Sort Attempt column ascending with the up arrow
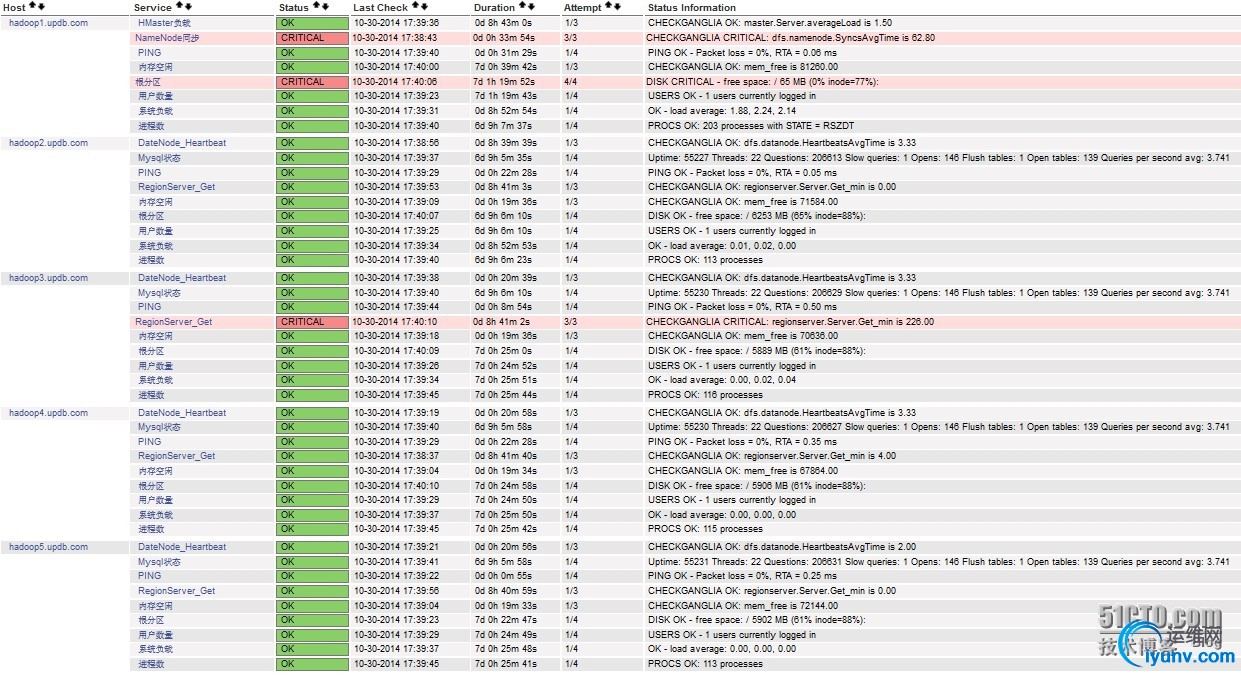This screenshot has height=675, width=1241. point(608,6)
